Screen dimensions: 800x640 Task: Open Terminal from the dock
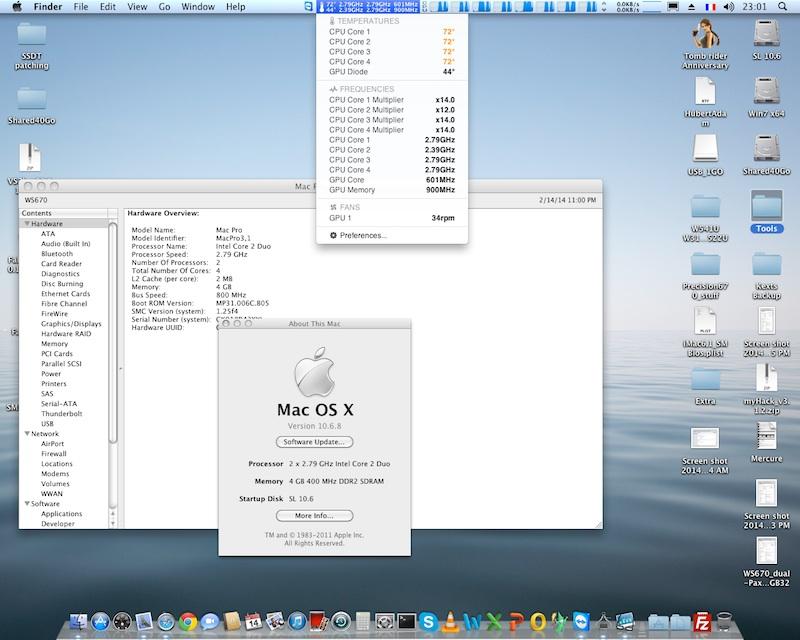[x=407, y=622]
